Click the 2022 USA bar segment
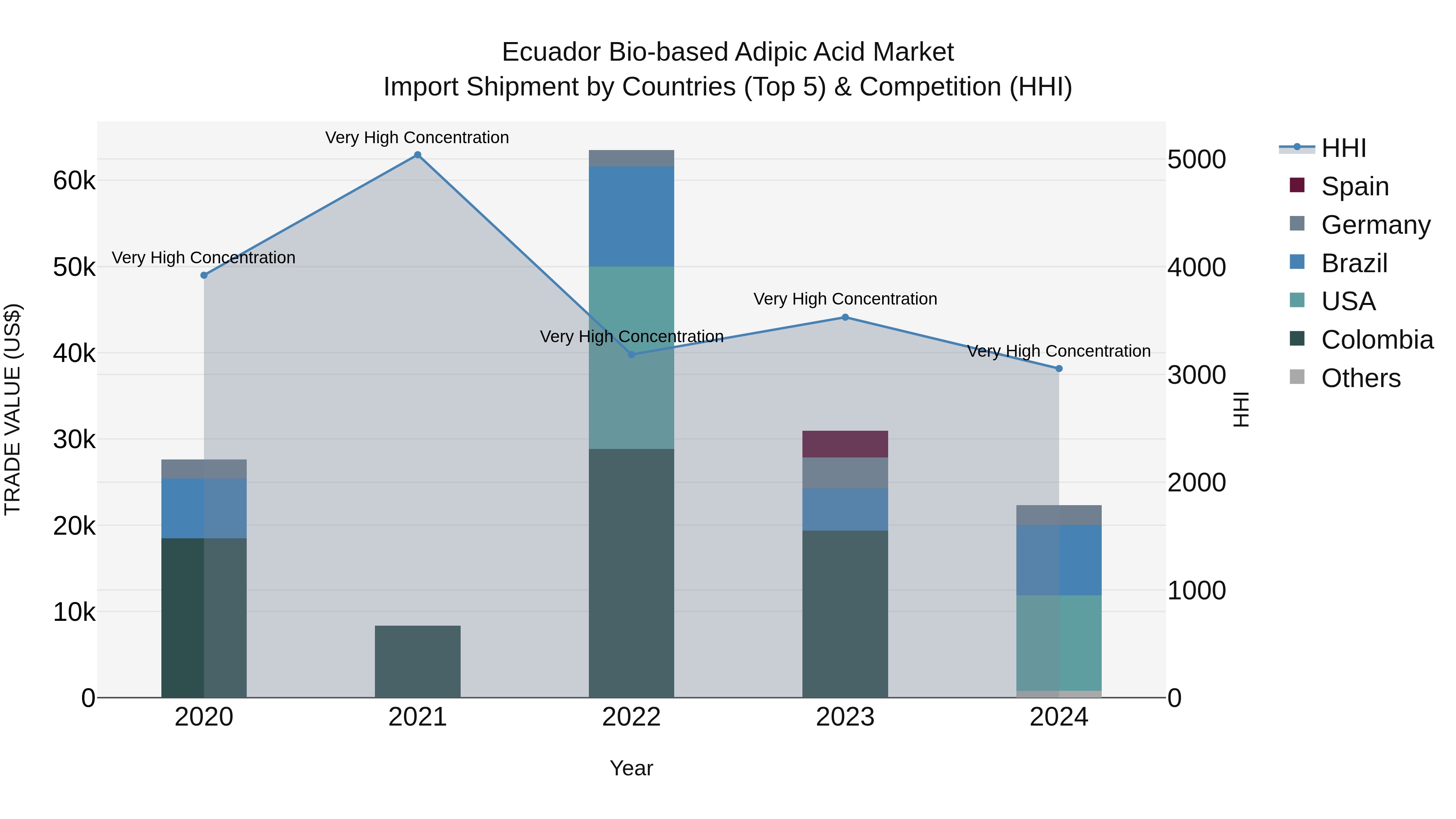This screenshot has width=1456, height=819. pyautogui.click(x=631, y=358)
